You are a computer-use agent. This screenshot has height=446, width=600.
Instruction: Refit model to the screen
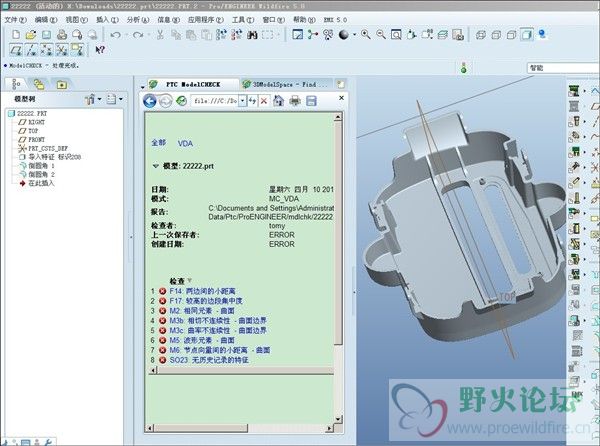pyautogui.click(x=396, y=35)
